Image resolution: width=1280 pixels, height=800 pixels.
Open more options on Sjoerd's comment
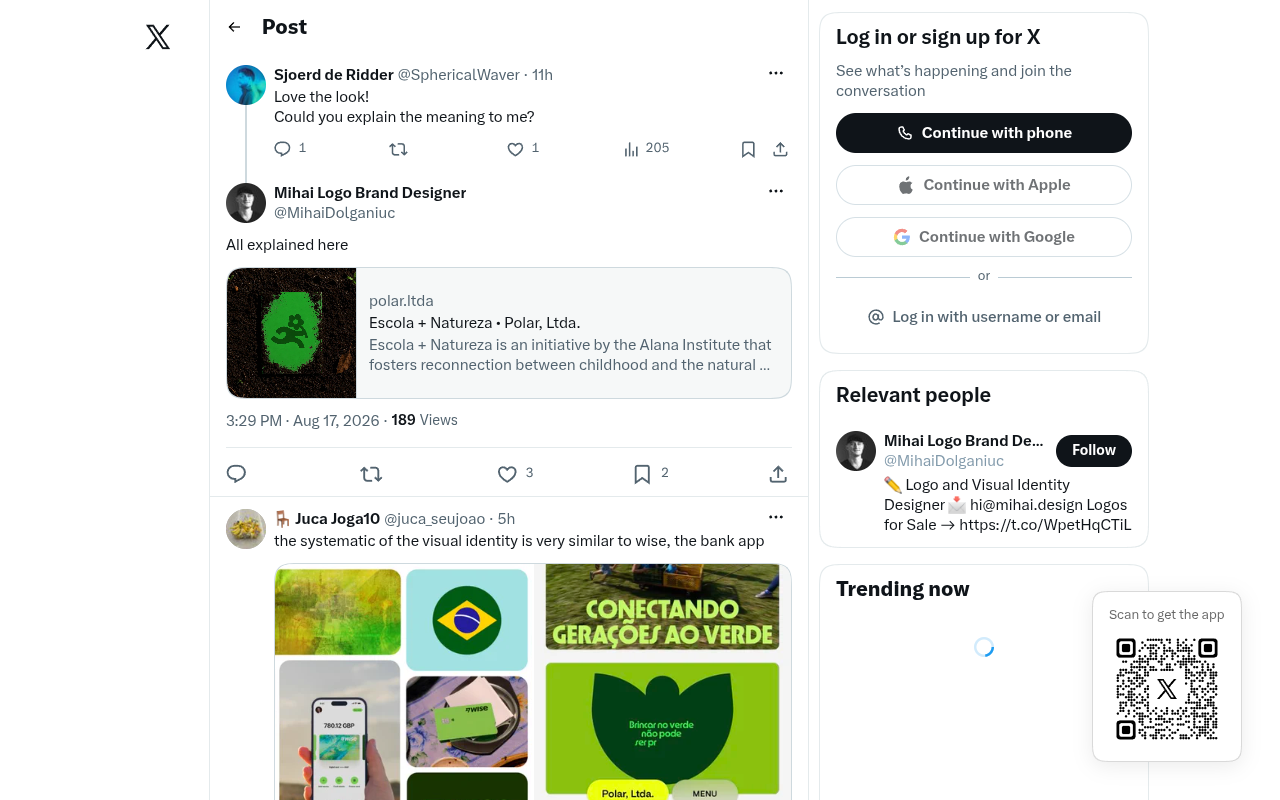click(776, 73)
